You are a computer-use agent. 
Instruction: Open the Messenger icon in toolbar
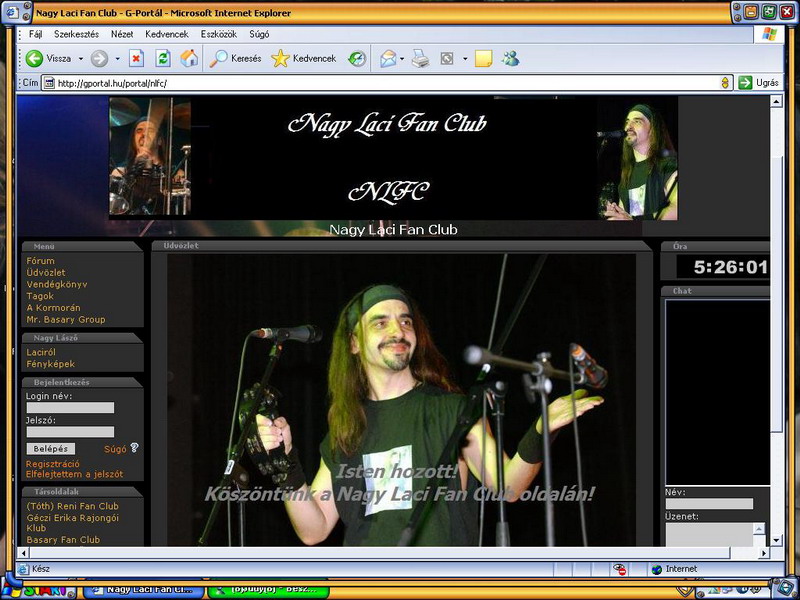pyautogui.click(x=511, y=58)
